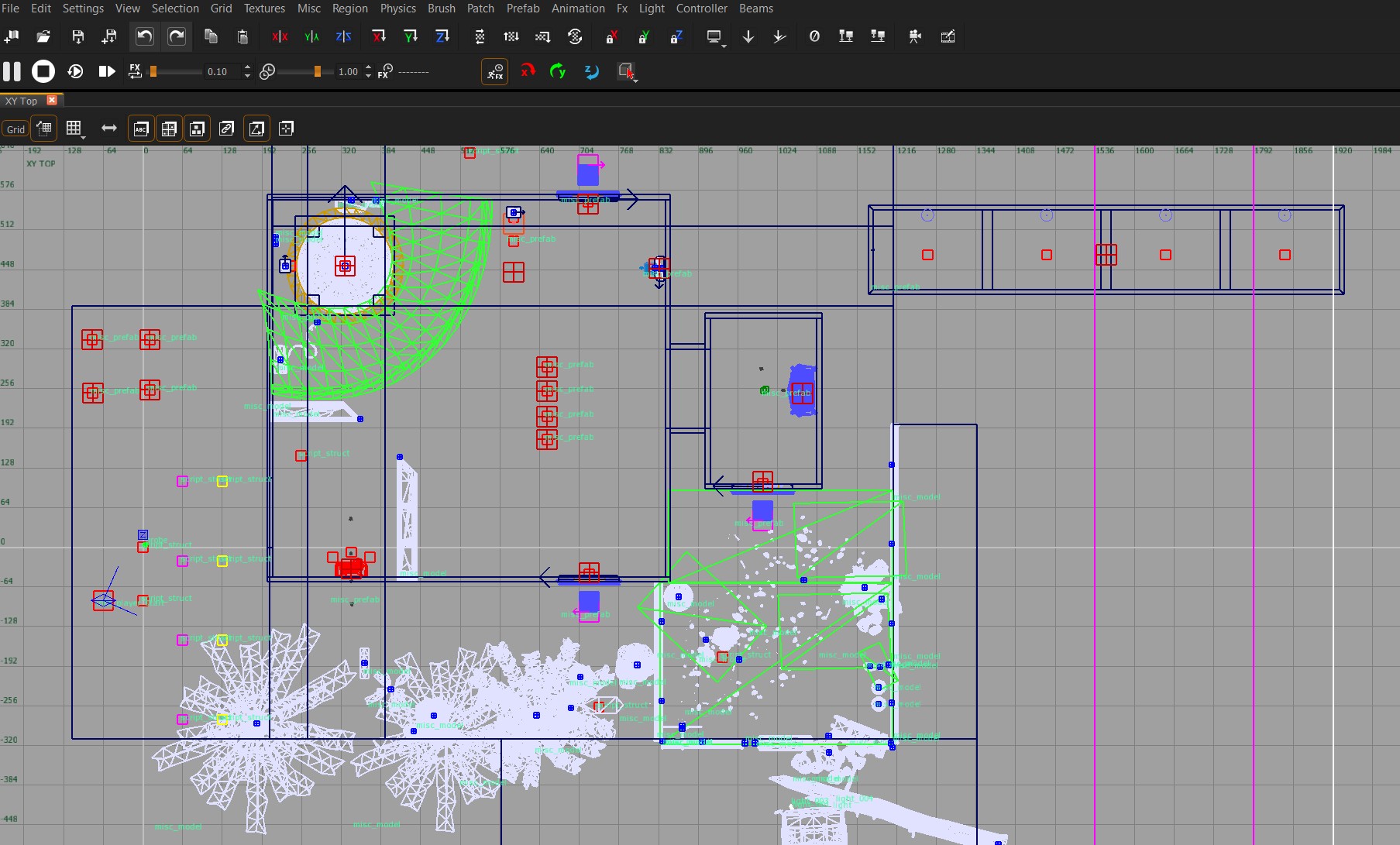Pause the FX playback
This screenshot has height=845, width=1400.
12,71
